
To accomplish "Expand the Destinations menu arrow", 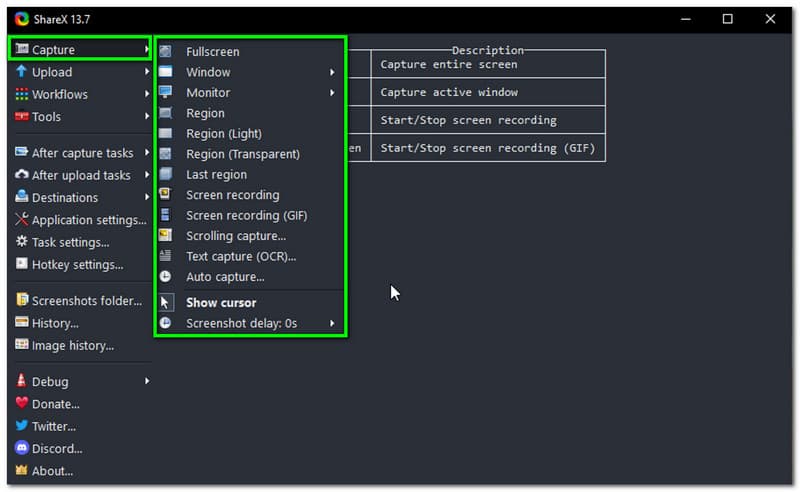I will [x=146, y=197].
